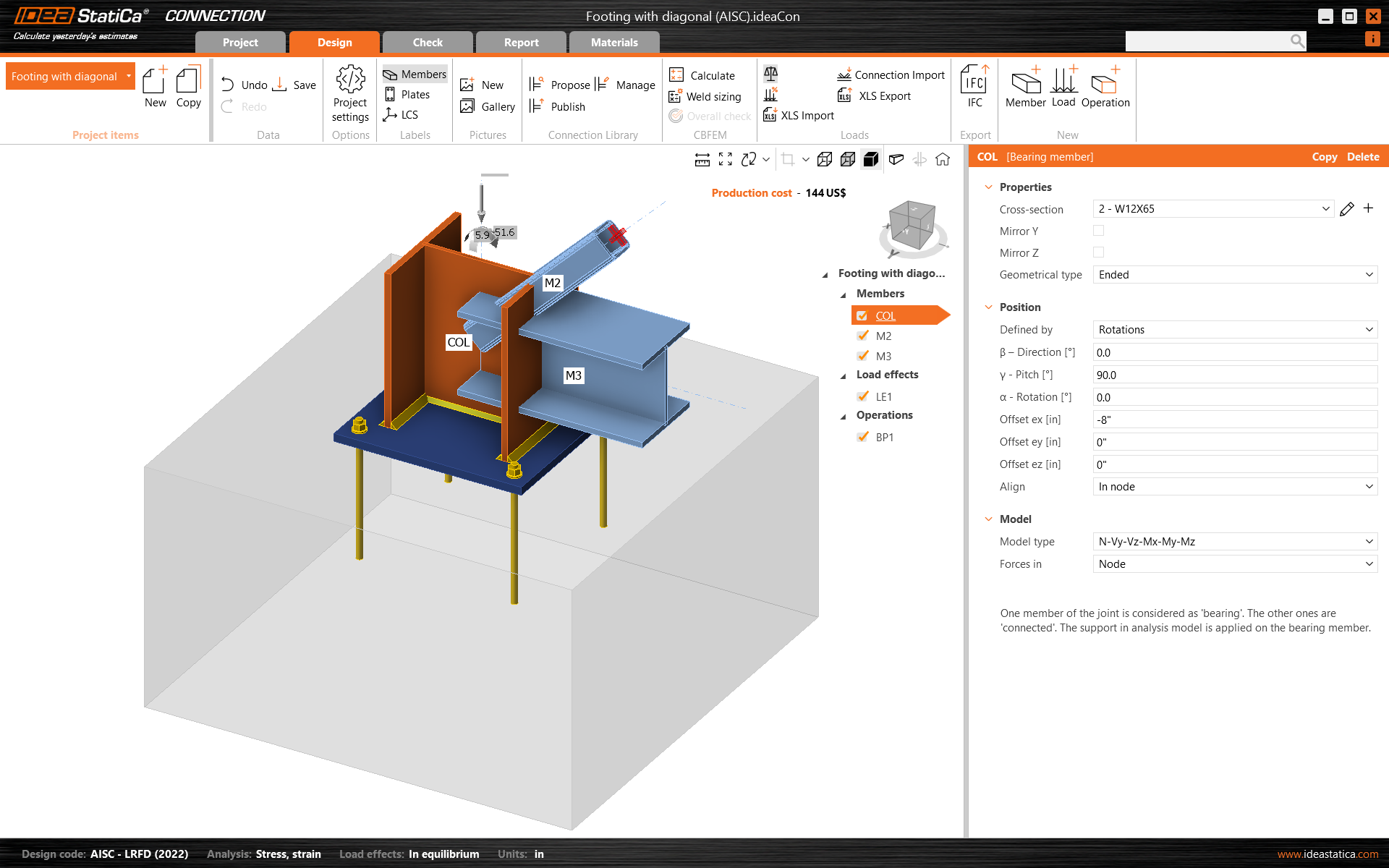Open the Cross-section dropdown
Screen dimensions: 1389x868
(1325, 209)
